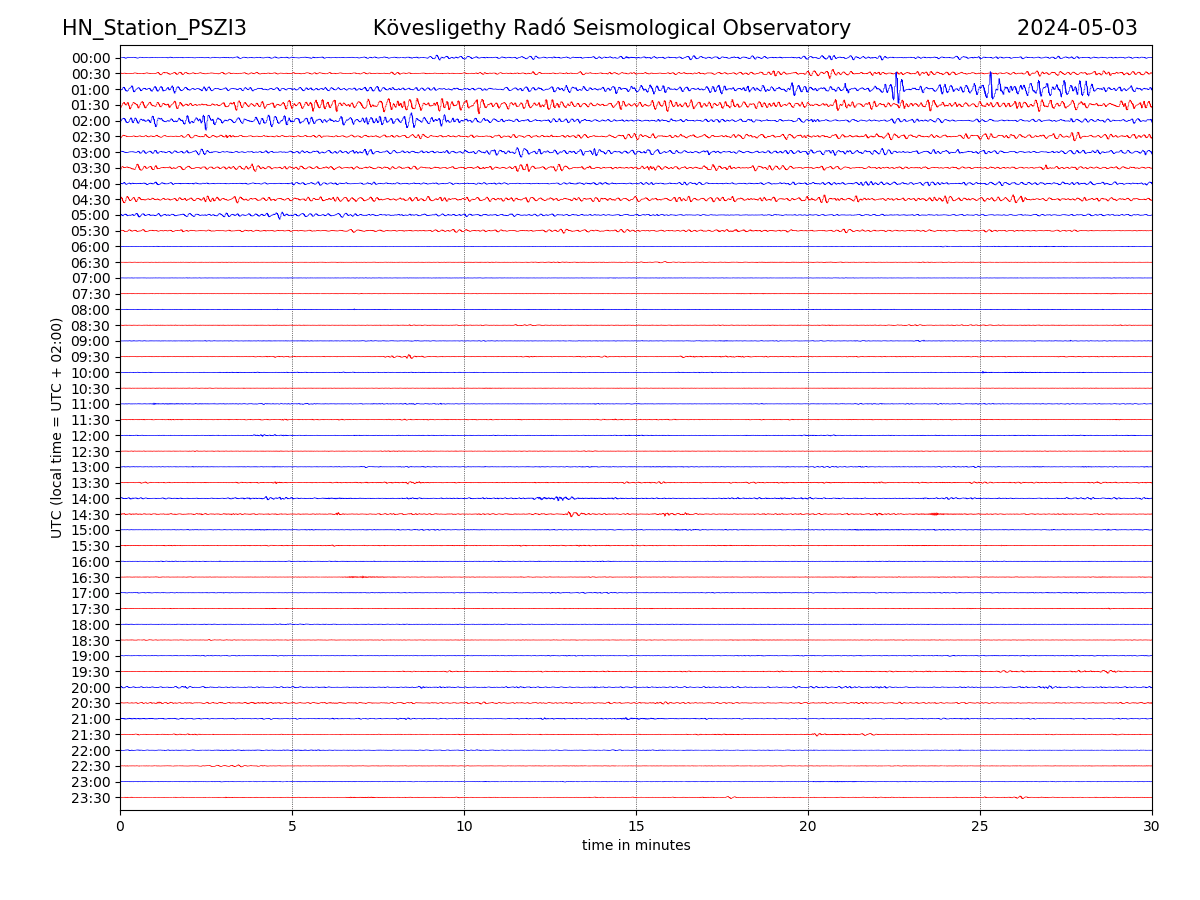Image resolution: width=1200 pixels, height=900 pixels.
Task: Click the HN_Station_PSZI3 station label
Action: (x=154, y=28)
